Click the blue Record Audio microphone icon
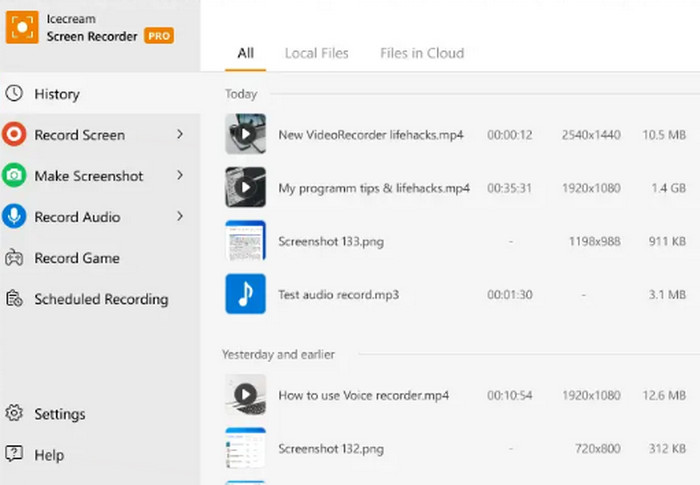700x485 pixels. tap(14, 217)
